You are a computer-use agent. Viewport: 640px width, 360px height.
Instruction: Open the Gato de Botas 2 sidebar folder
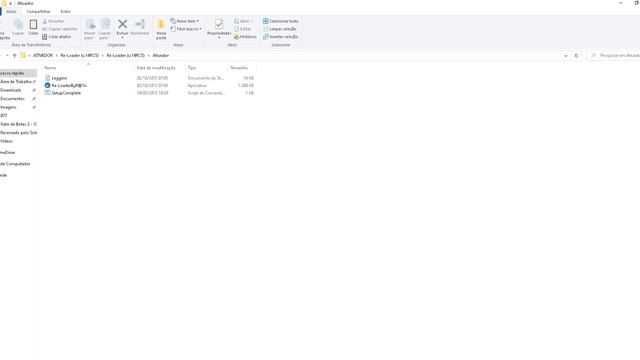pyautogui.click(x=18, y=124)
